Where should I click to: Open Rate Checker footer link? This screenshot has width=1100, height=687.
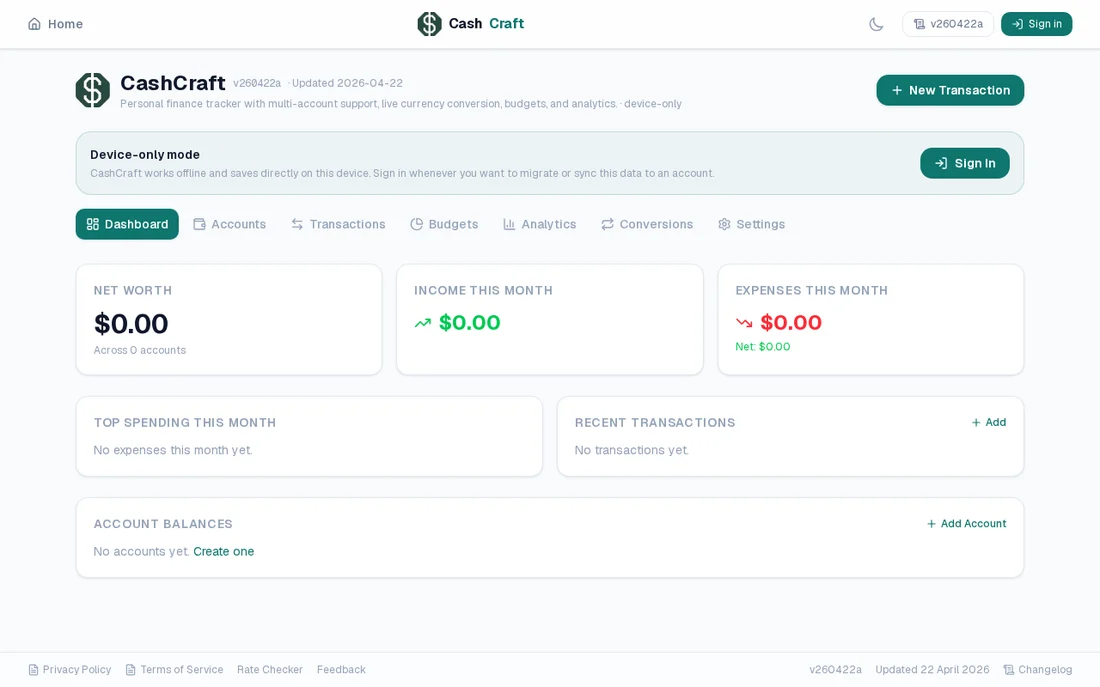(270, 669)
